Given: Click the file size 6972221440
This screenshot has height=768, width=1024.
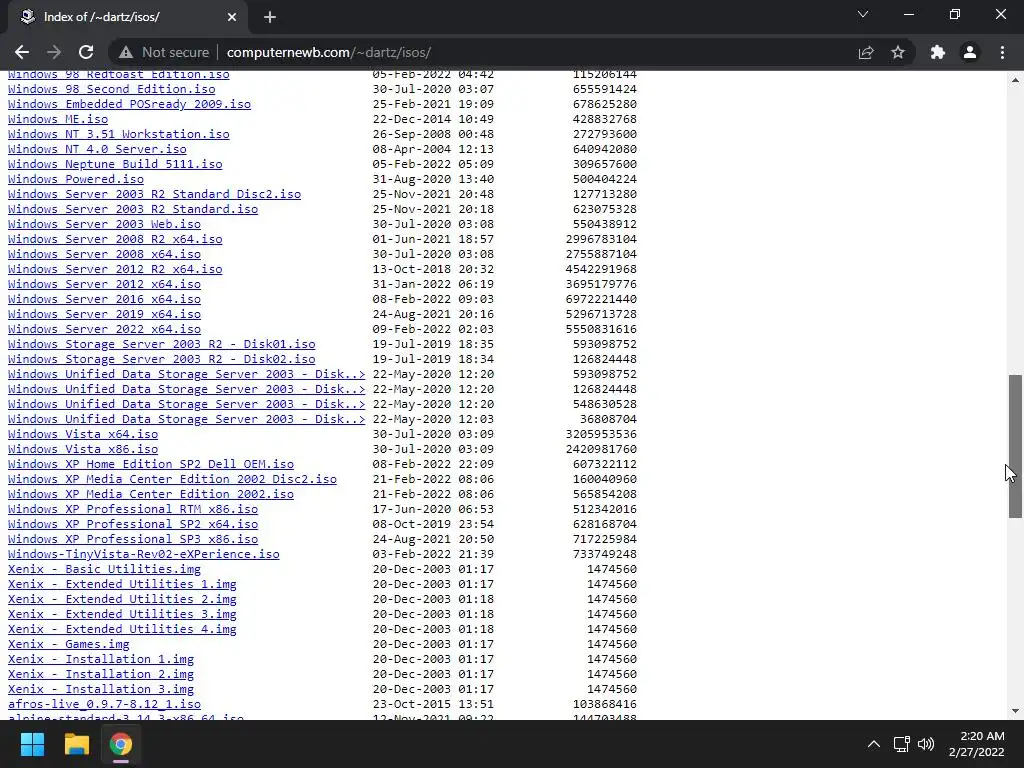Looking at the screenshot, I should pyautogui.click(x=601, y=299).
